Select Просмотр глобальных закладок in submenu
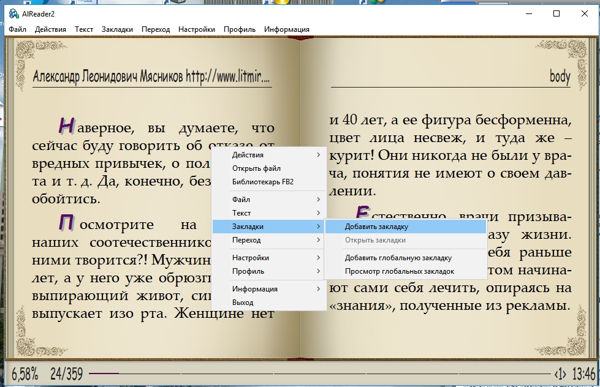Image resolution: width=600 pixels, height=387 pixels. (x=406, y=271)
